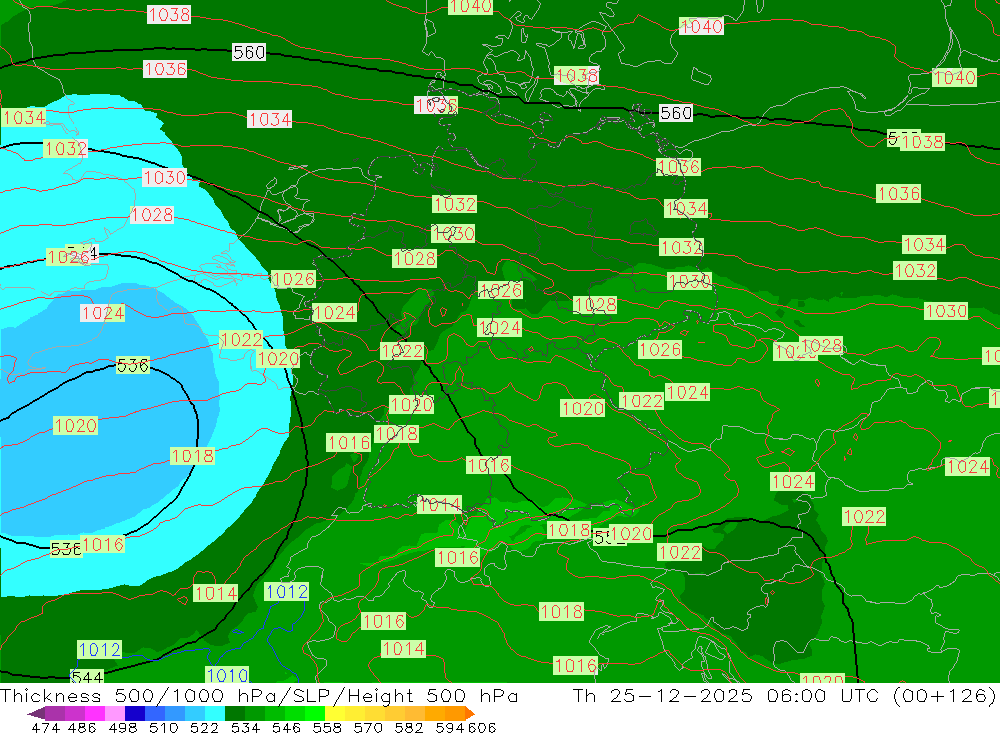Click the legend value '522'
Screen dimensions: 1000x733
[x=203, y=727]
